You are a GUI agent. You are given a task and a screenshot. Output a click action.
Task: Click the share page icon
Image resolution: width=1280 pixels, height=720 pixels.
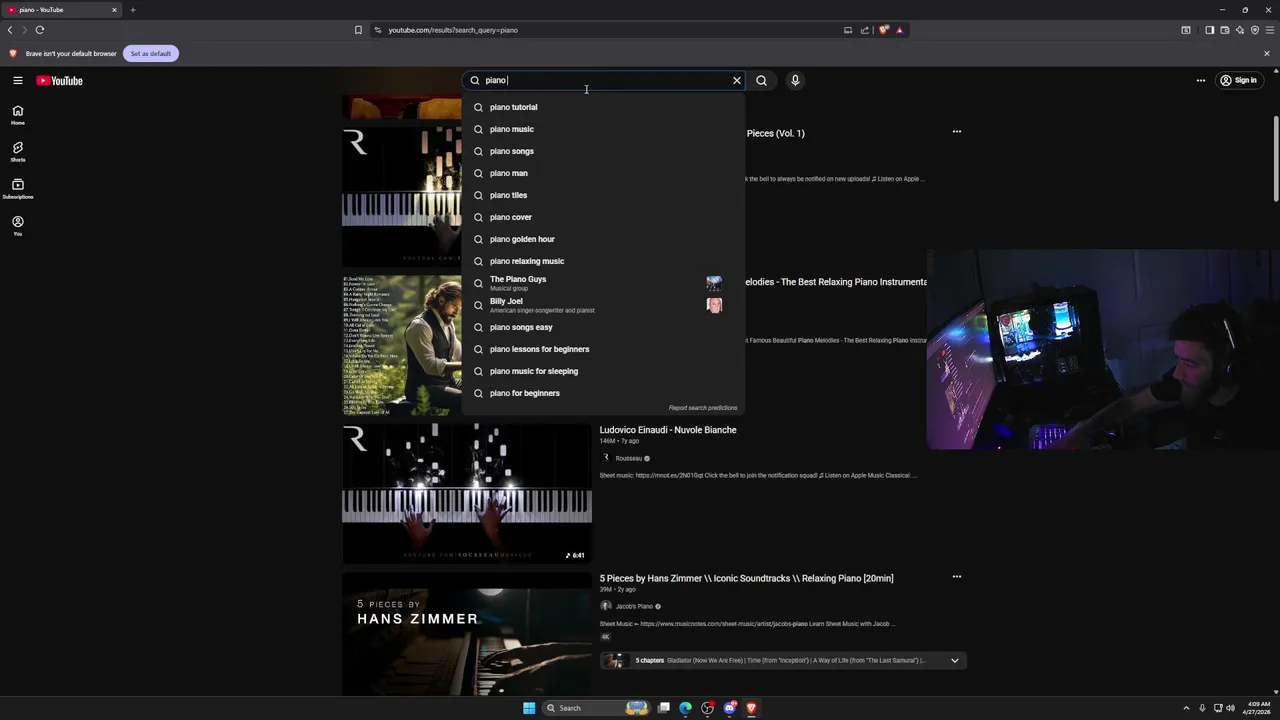point(865,30)
